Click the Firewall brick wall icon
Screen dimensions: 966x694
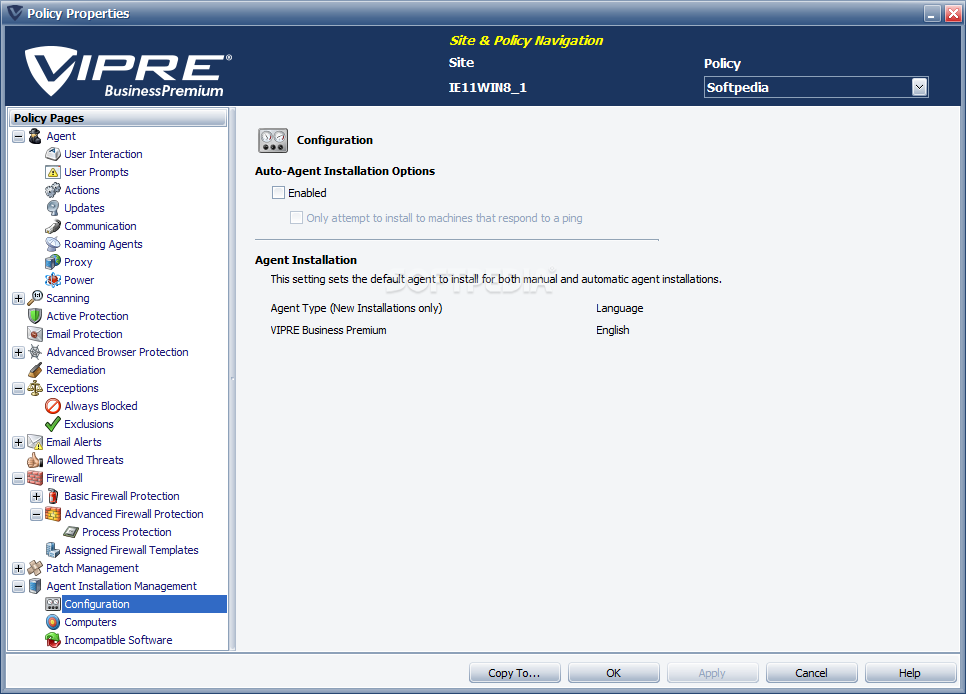click(x=35, y=478)
